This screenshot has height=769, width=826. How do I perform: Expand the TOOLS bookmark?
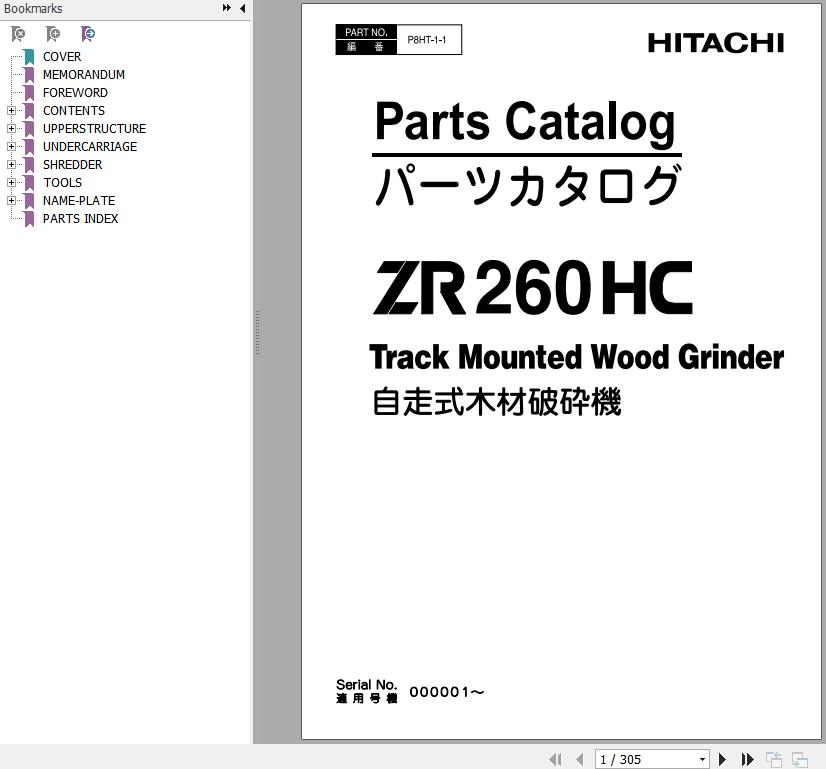[11, 183]
